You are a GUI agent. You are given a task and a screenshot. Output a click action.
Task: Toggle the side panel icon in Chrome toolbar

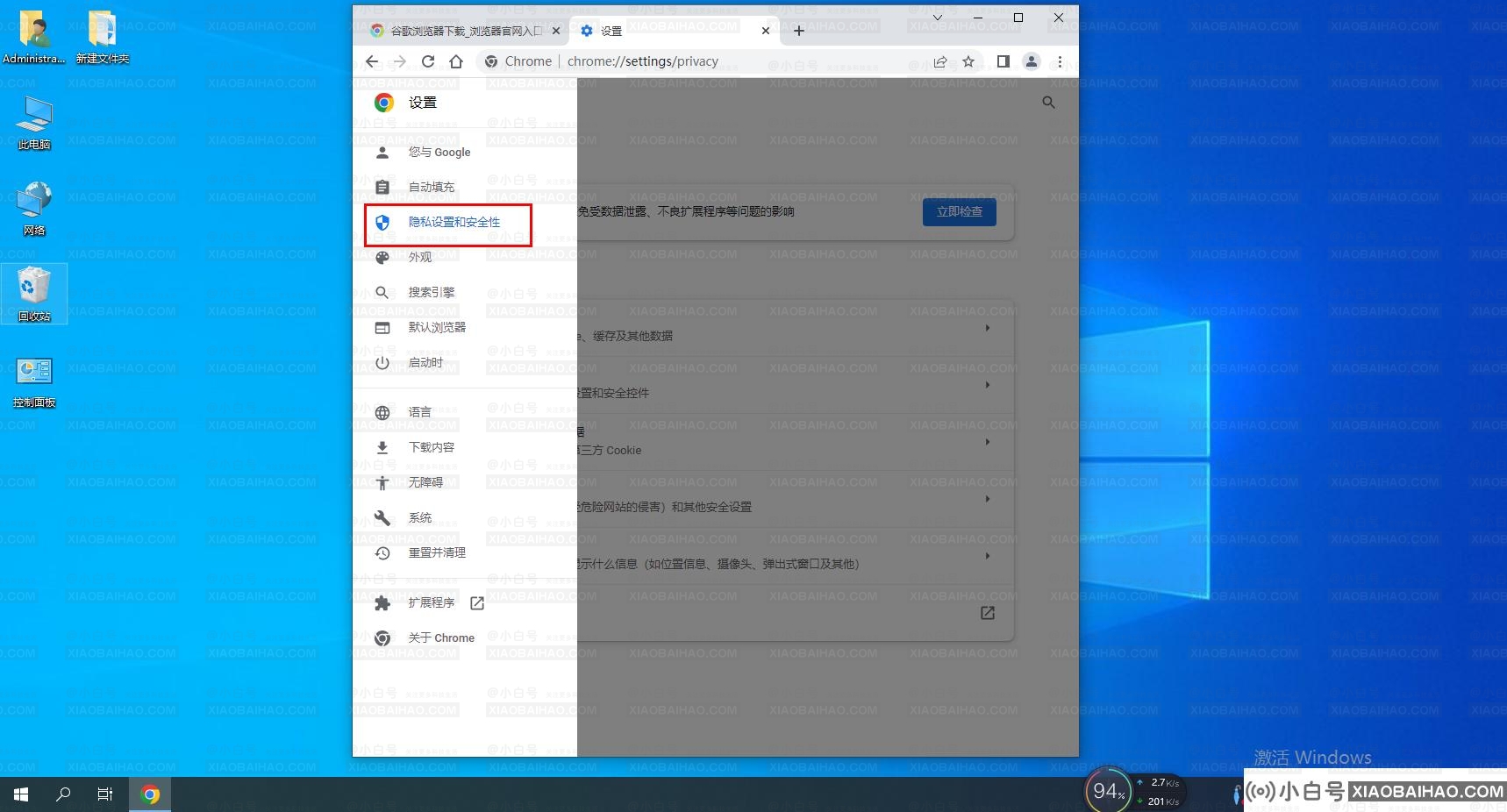pyautogui.click(x=1003, y=61)
